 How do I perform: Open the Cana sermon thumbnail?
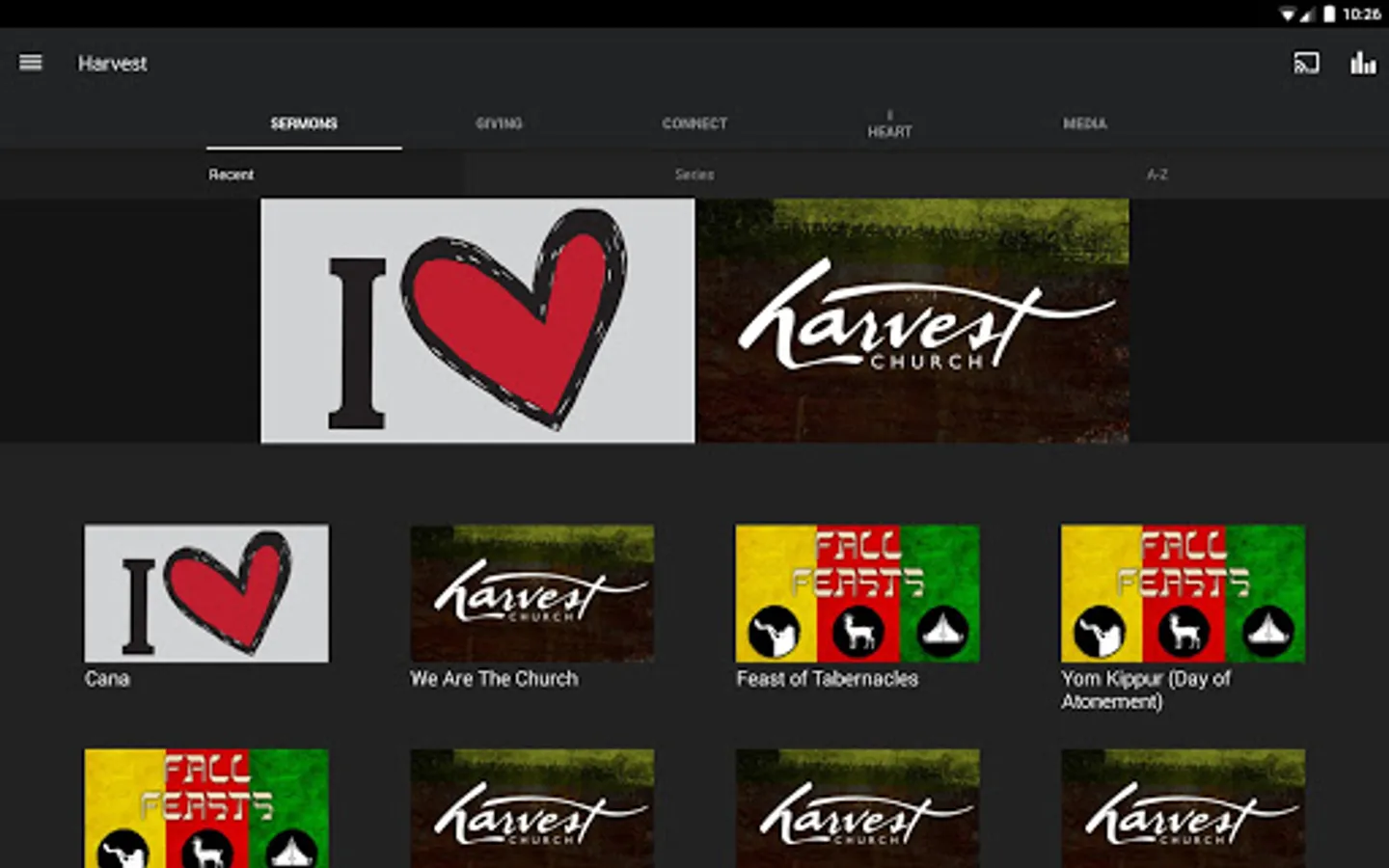[x=206, y=593]
